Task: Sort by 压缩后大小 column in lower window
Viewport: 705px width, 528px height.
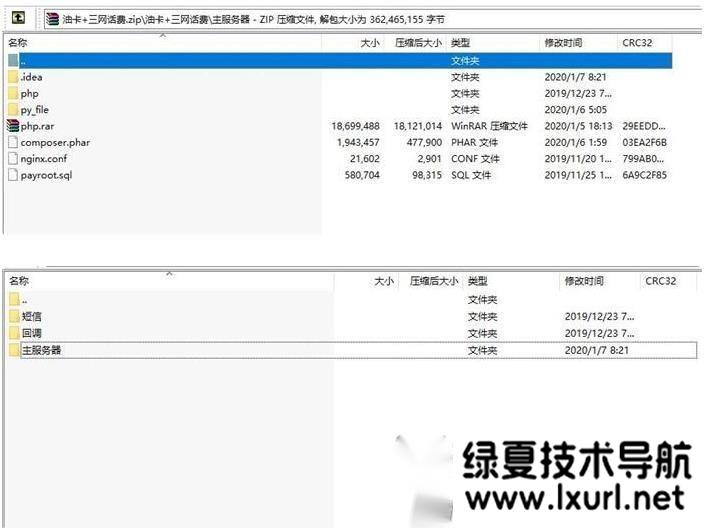Action: pyautogui.click(x=432, y=281)
